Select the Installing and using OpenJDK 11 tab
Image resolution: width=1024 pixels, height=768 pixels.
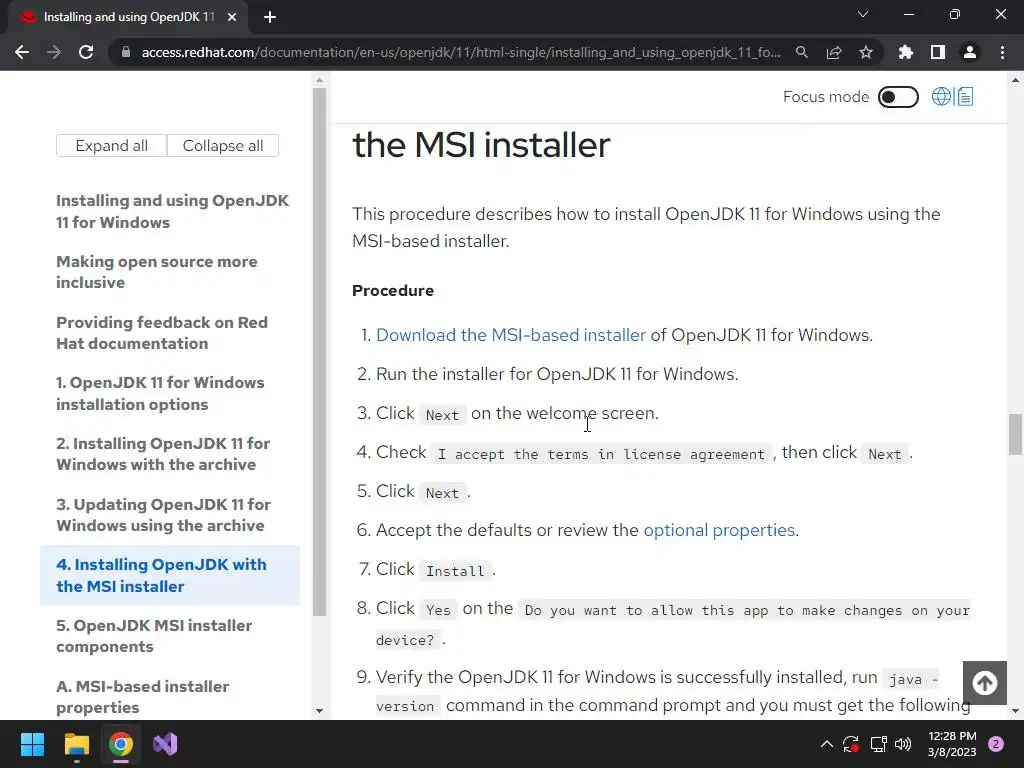tap(129, 17)
